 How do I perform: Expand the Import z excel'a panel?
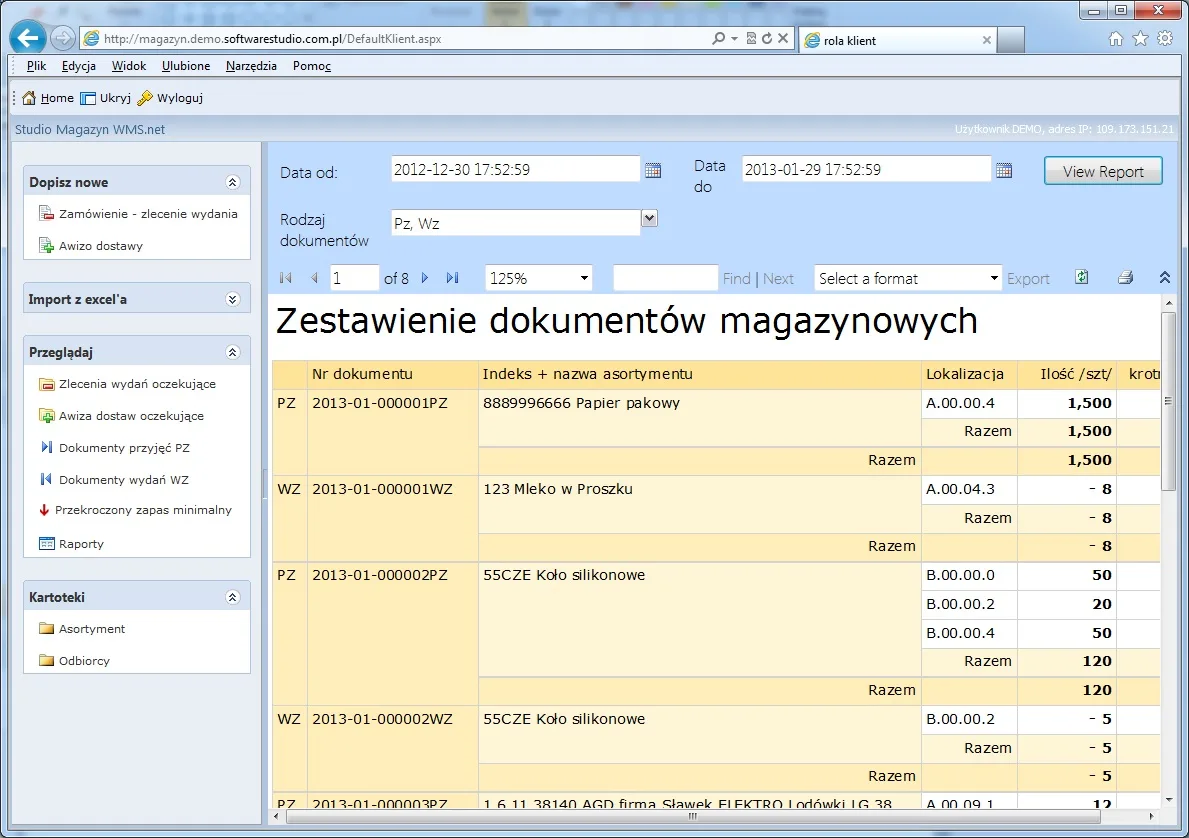click(233, 300)
